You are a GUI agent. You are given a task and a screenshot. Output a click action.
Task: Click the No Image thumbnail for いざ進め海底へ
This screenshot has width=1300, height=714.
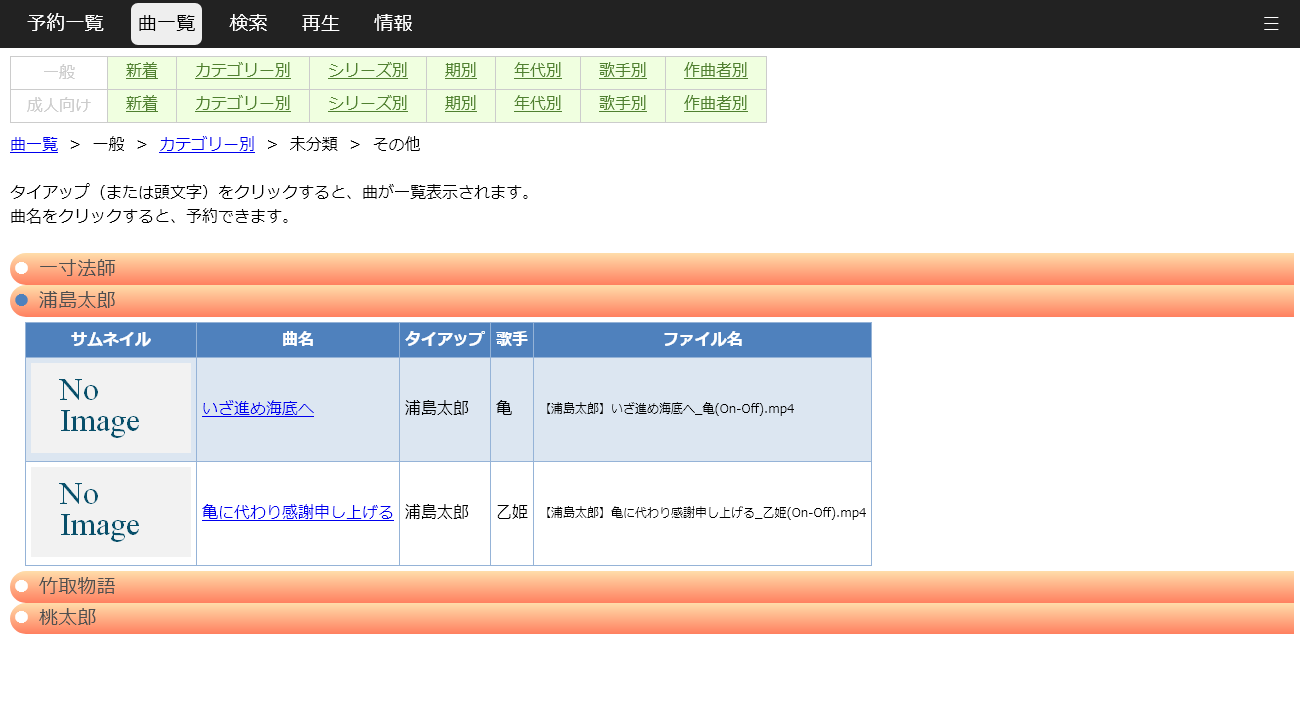[111, 408]
